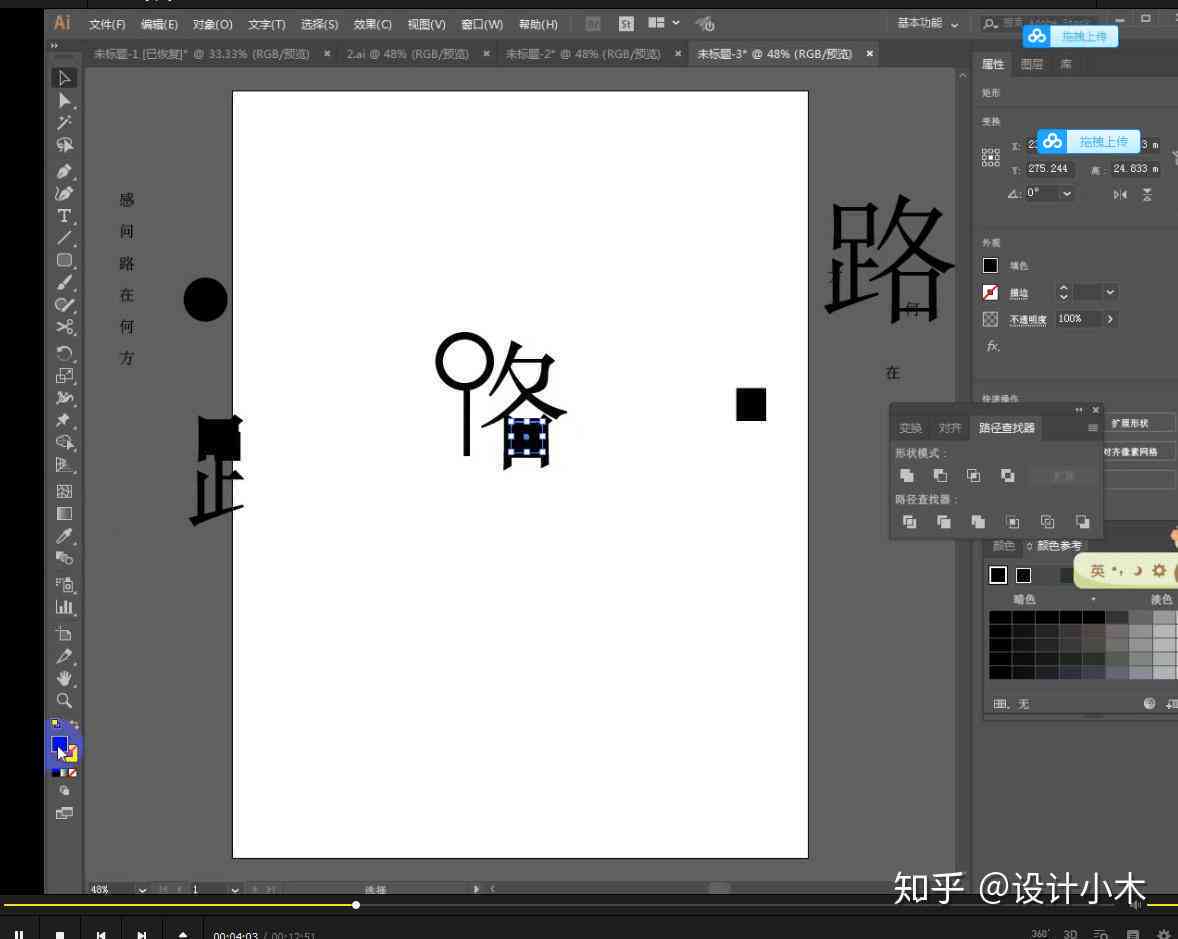The height and width of the screenshot is (939, 1178).
Task: Expand opacity 100% arrow
Action: tap(1110, 319)
